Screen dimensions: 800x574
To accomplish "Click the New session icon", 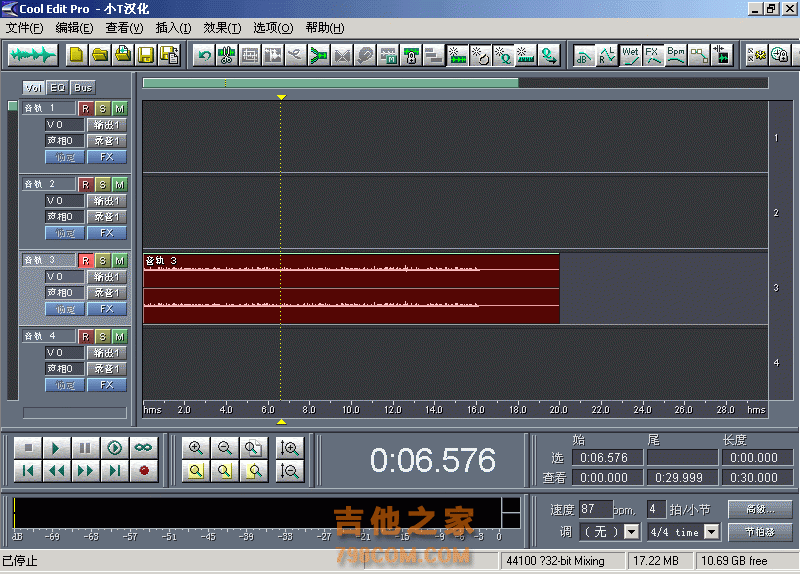I will coord(76,55).
